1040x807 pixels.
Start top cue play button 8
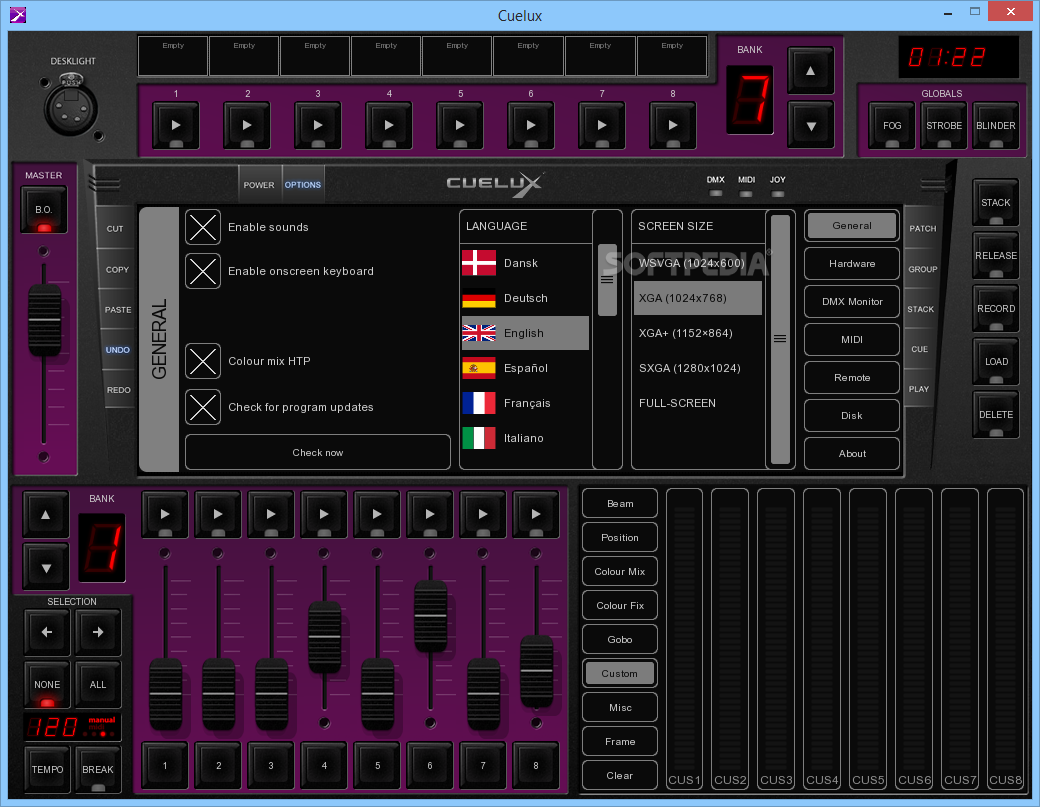(x=673, y=125)
